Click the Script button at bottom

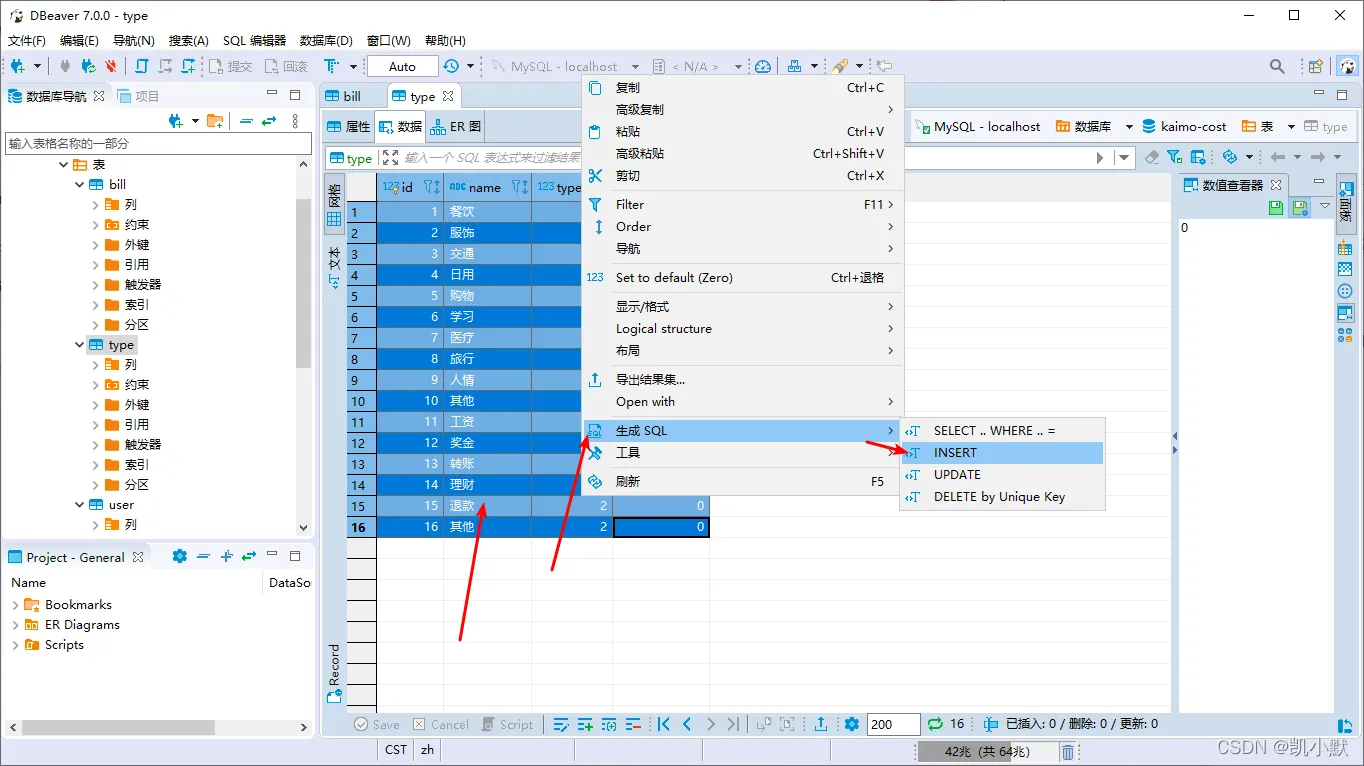pos(508,724)
